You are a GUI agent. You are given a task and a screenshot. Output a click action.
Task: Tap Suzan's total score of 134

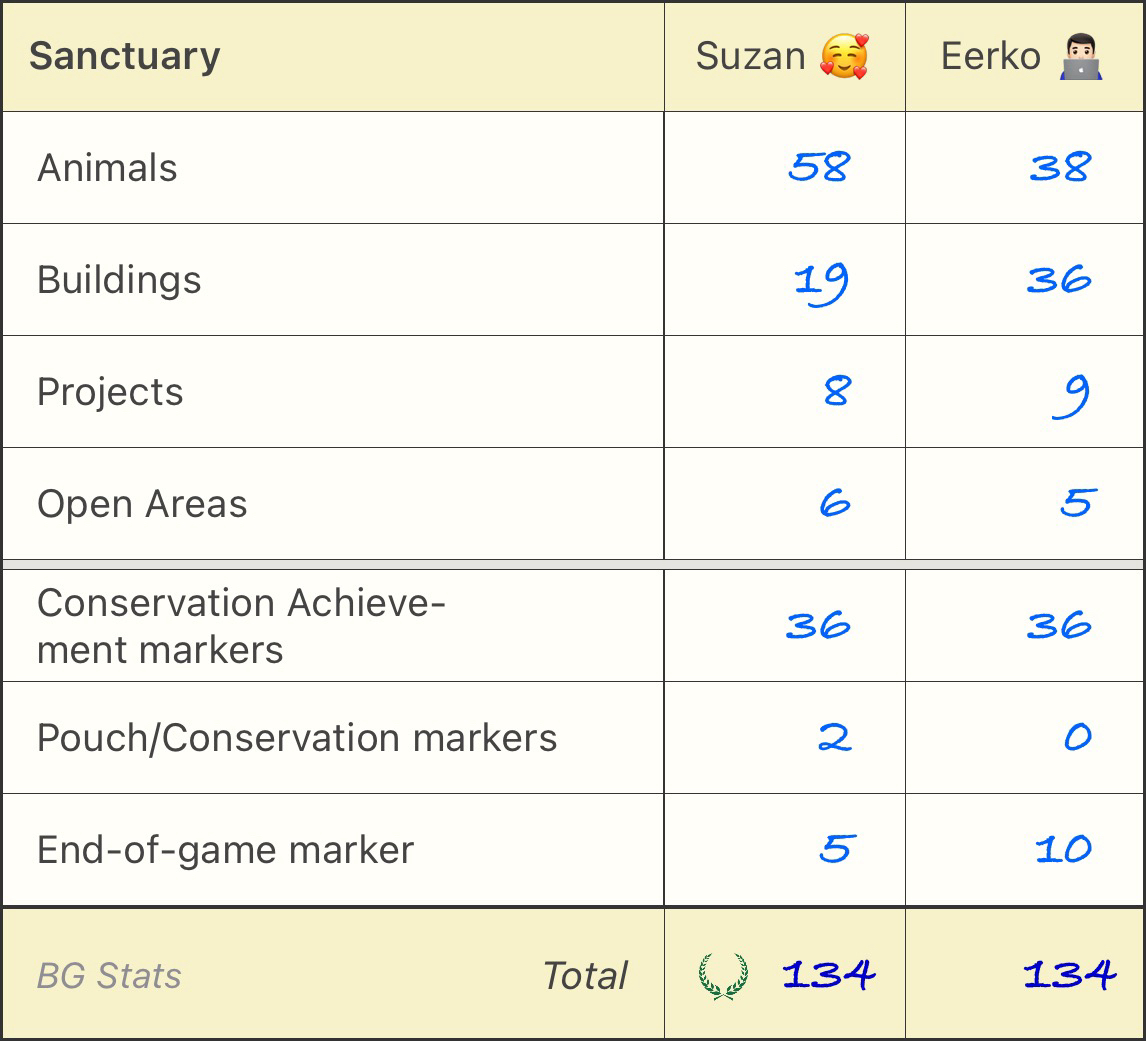point(829,974)
